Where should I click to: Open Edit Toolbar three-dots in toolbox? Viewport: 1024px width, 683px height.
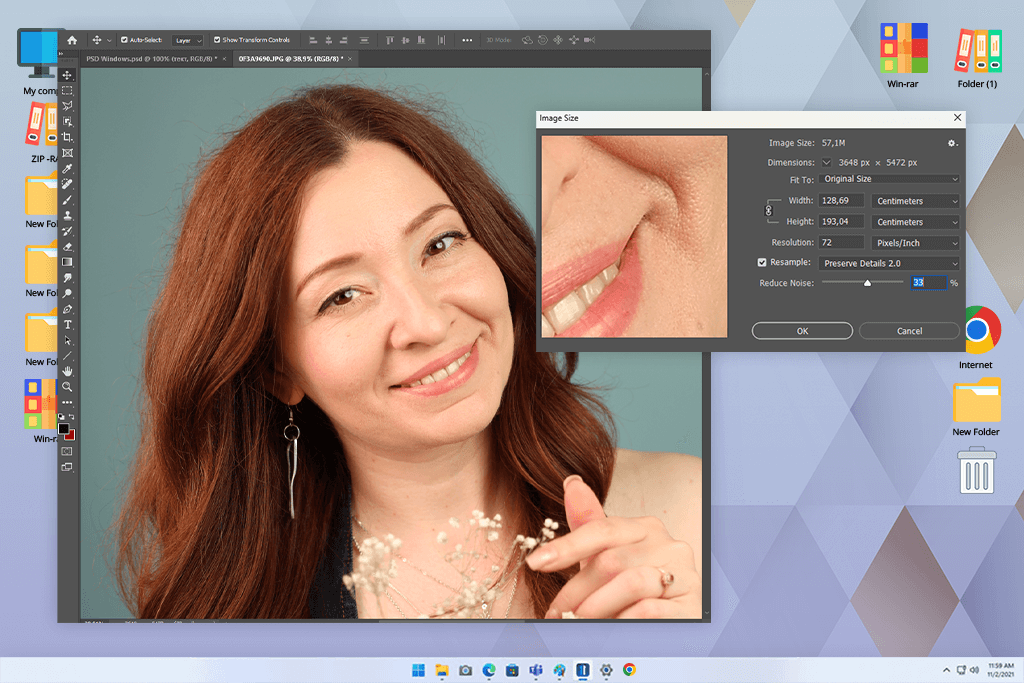pos(67,402)
